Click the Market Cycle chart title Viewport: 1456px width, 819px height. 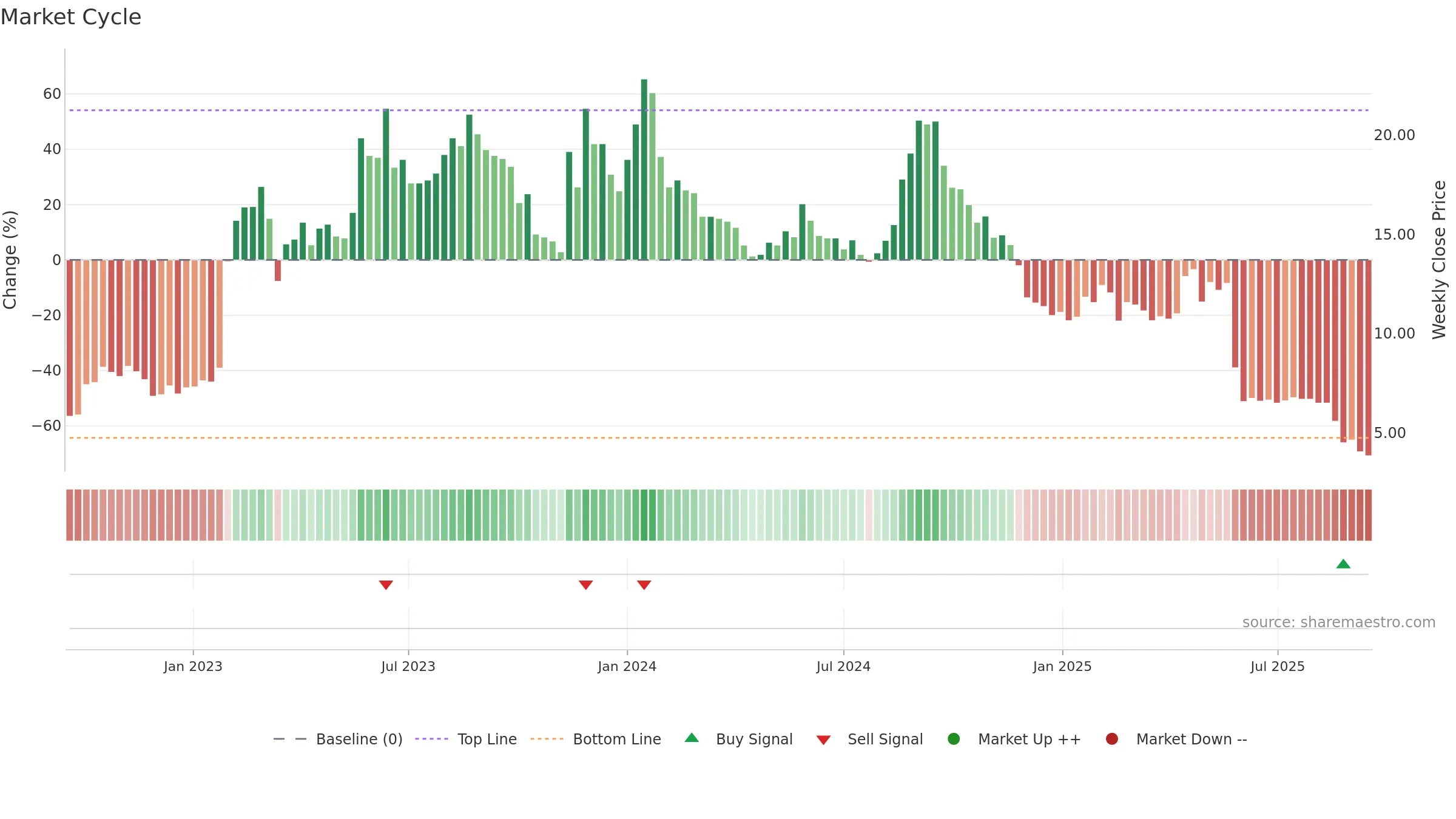click(71, 17)
